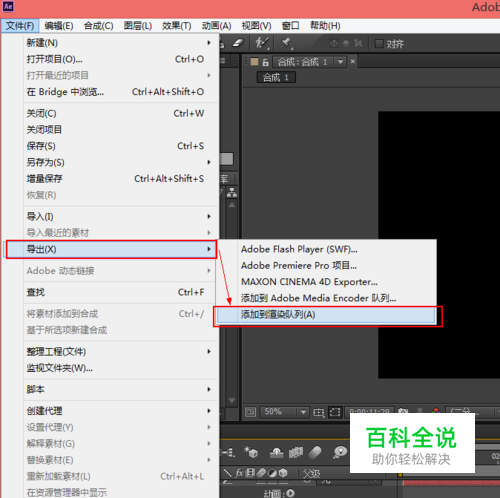The height and width of the screenshot is (498, 500).
Task: Open the 文件(F) menu
Action: pos(20,26)
